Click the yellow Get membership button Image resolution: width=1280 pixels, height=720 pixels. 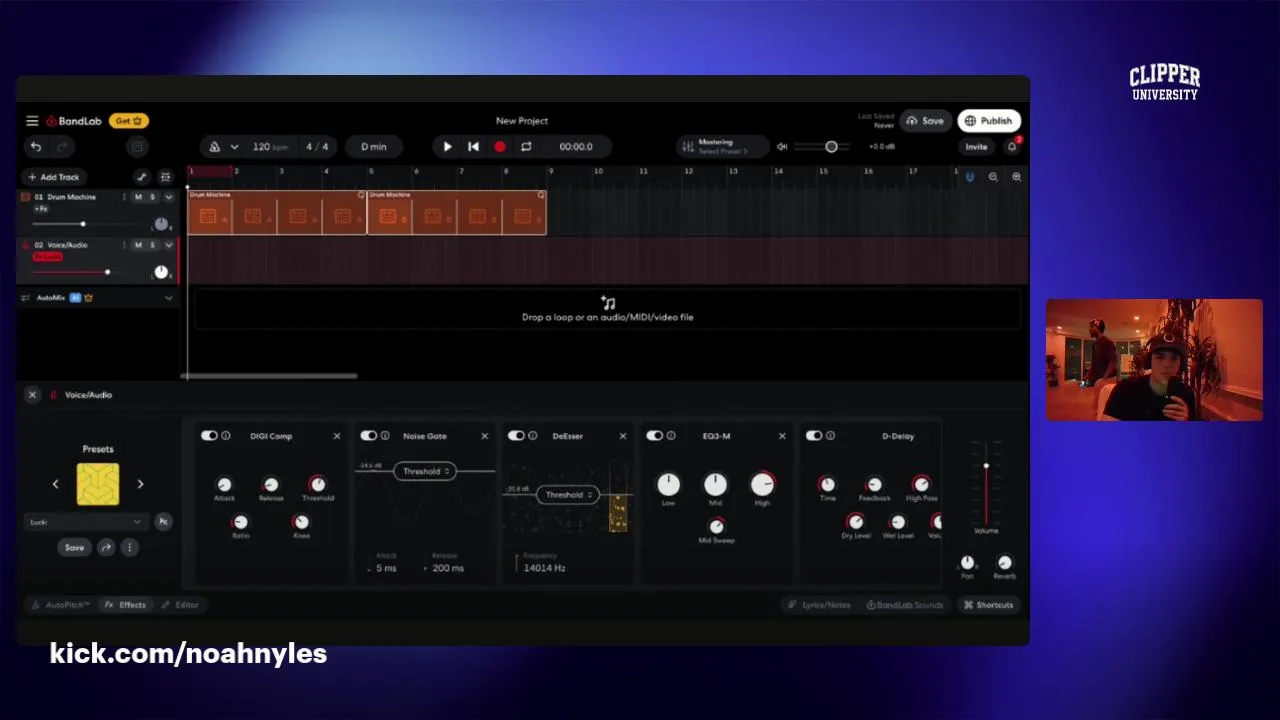click(128, 121)
